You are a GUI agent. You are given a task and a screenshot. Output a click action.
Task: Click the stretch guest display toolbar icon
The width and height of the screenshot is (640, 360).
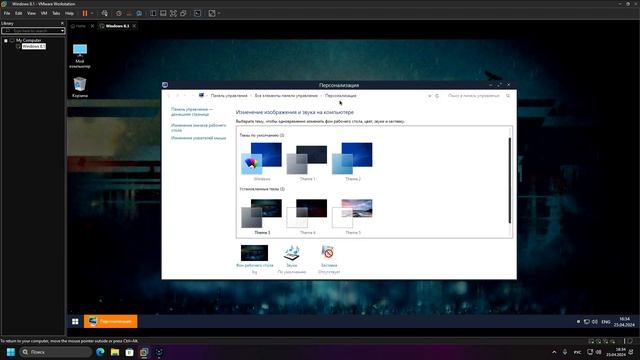(212, 13)
